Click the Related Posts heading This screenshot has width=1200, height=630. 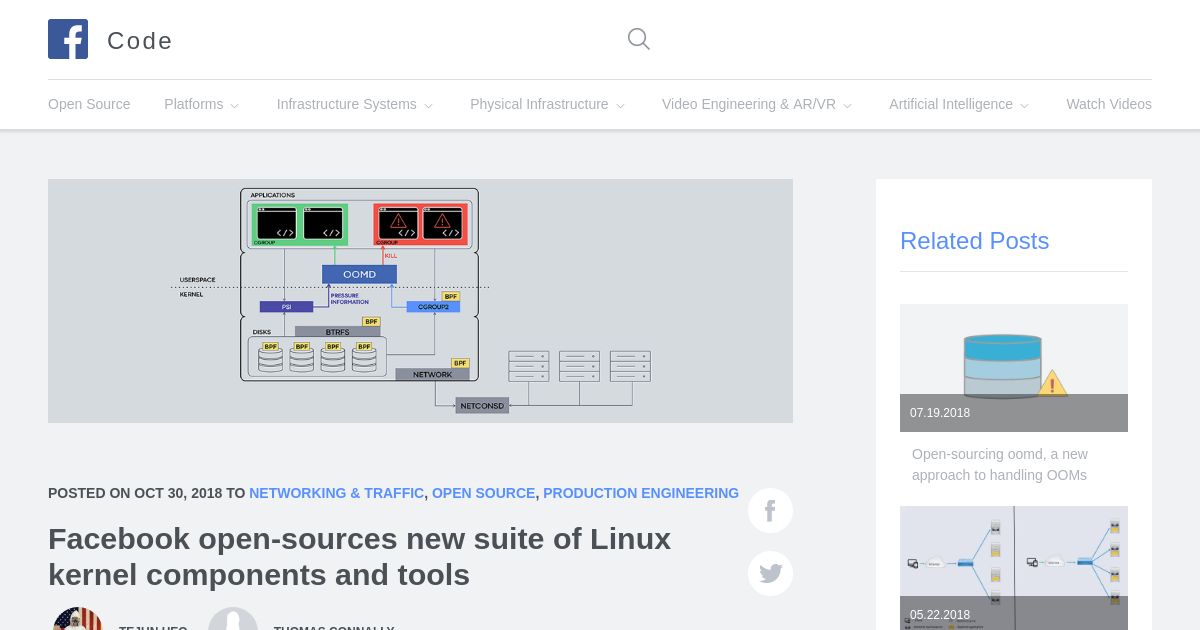pyautogui.click(x=974, y=241)
